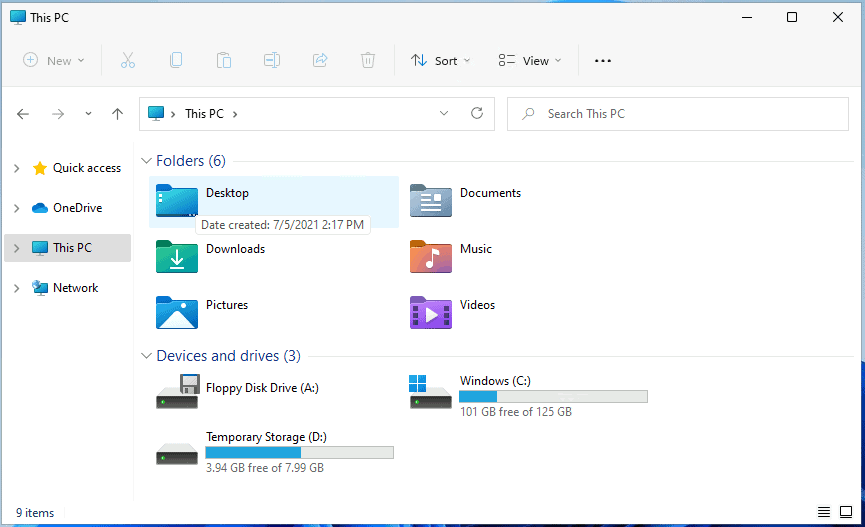The width and height of the screenshot is (865, 527).
Task: Click the Downloads folder name
Action: click(236, 249)
